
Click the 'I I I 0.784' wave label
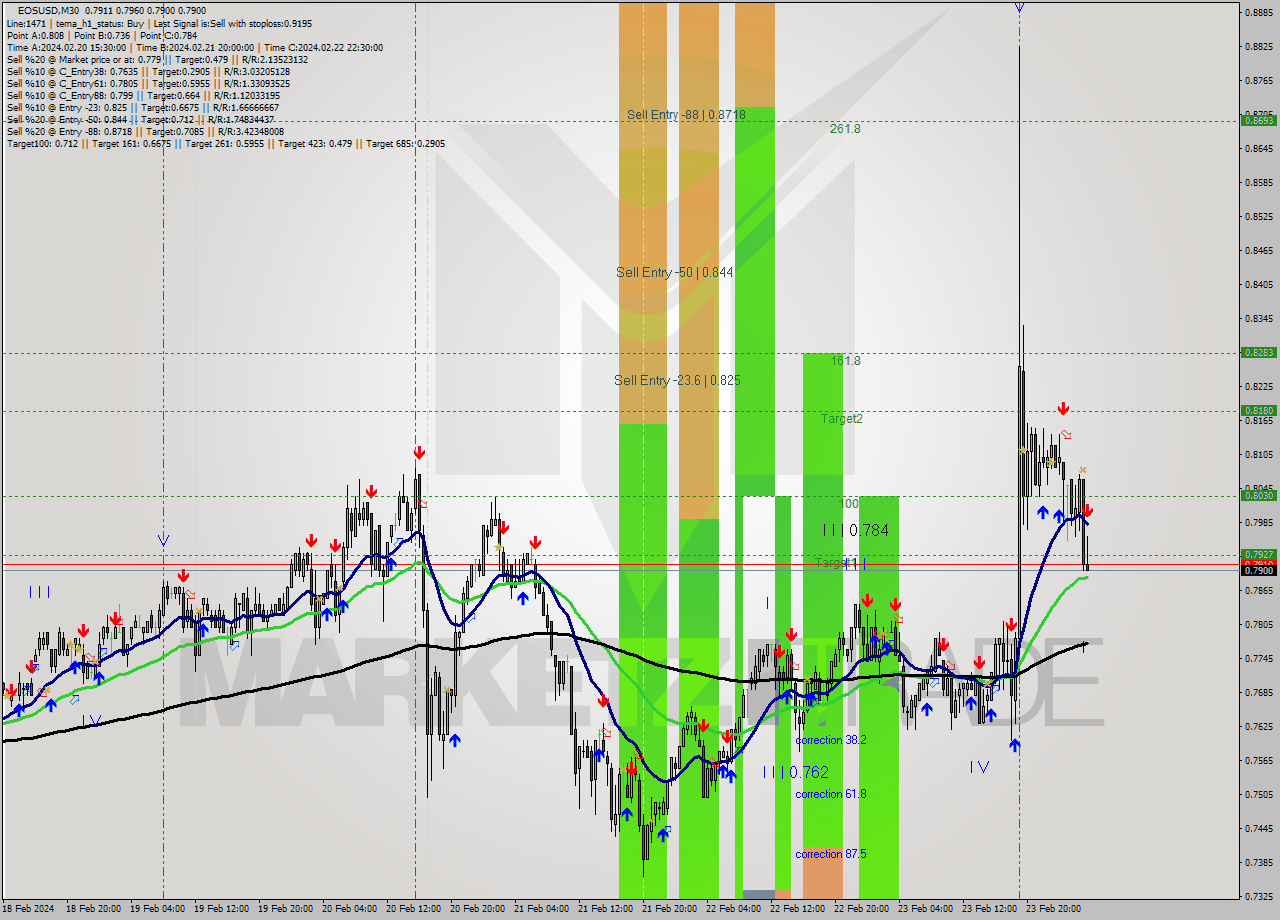pos(855,530)
